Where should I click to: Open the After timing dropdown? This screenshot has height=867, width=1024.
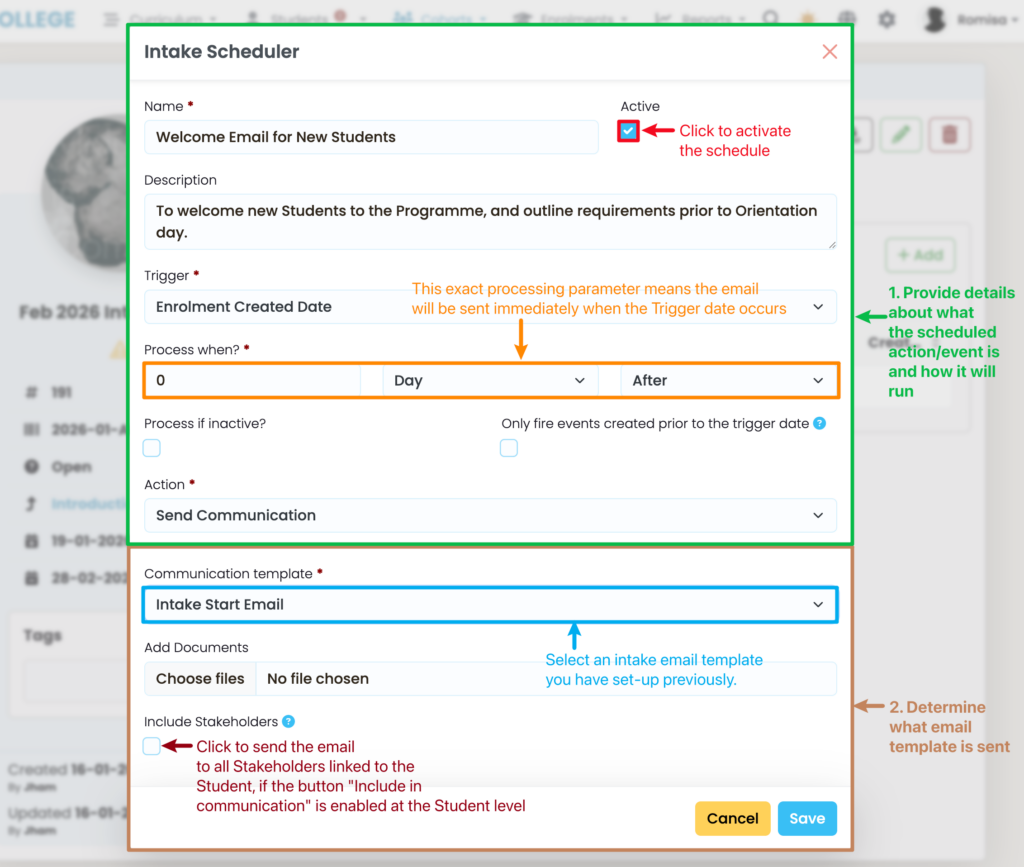click(x=726, y=381)
